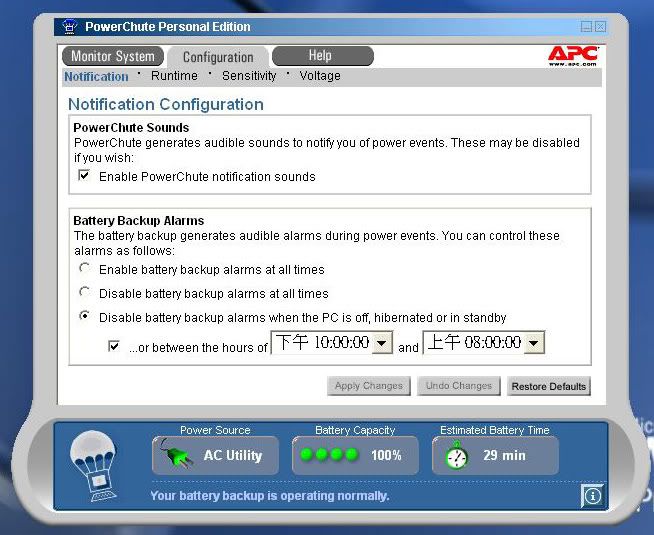Click the Power Source label
The height and width of the screenshot is (535, 654).
pos(215,430)
